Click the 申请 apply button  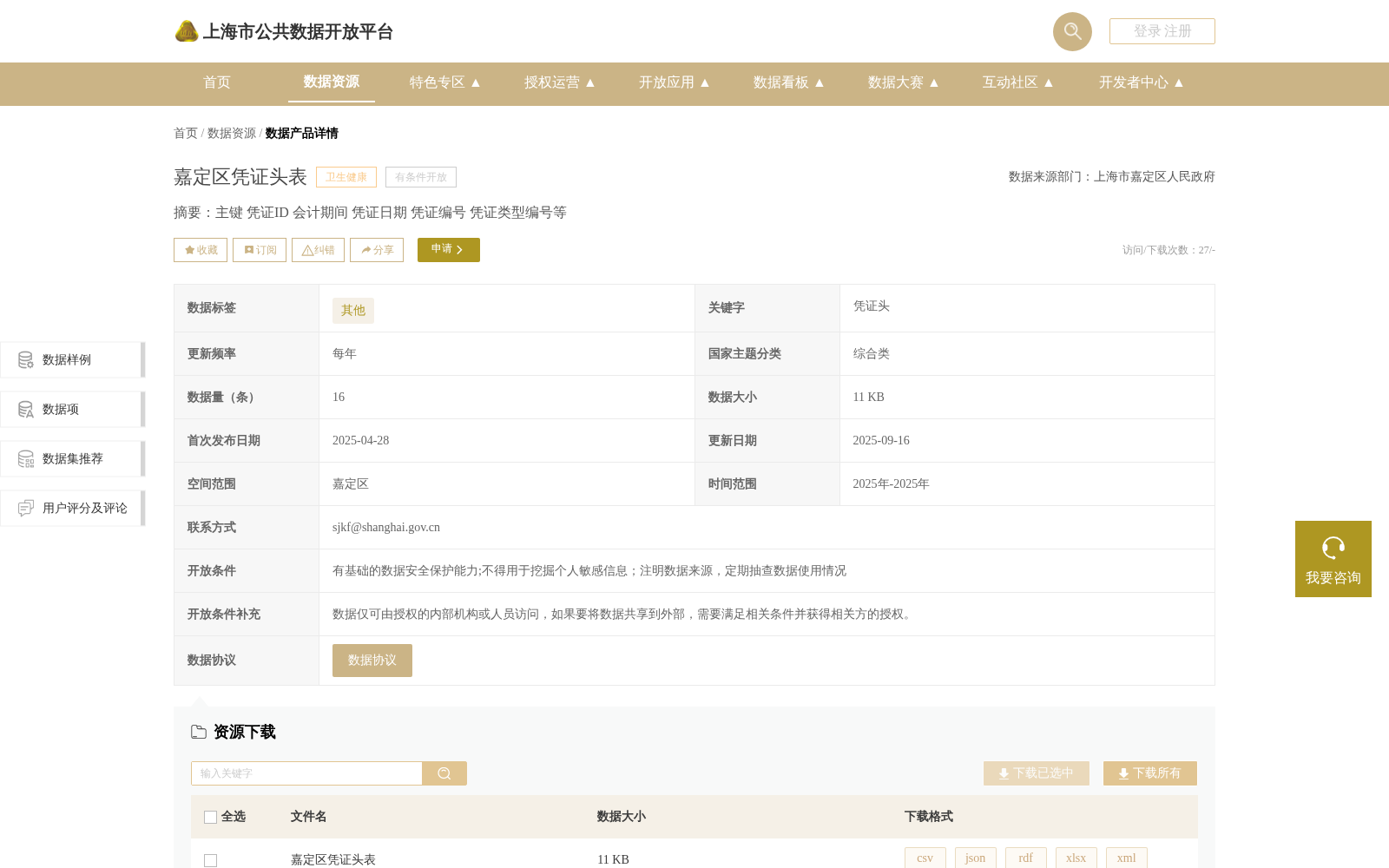click(449, 250)
